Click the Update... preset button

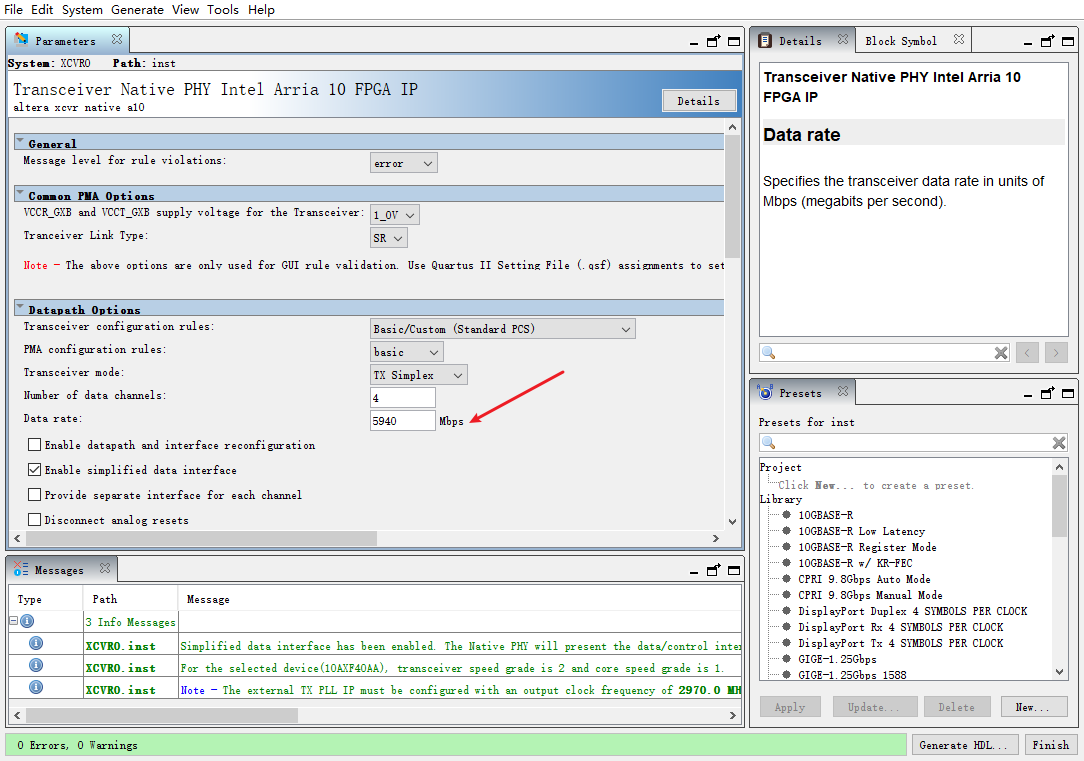tap(873, 707)
